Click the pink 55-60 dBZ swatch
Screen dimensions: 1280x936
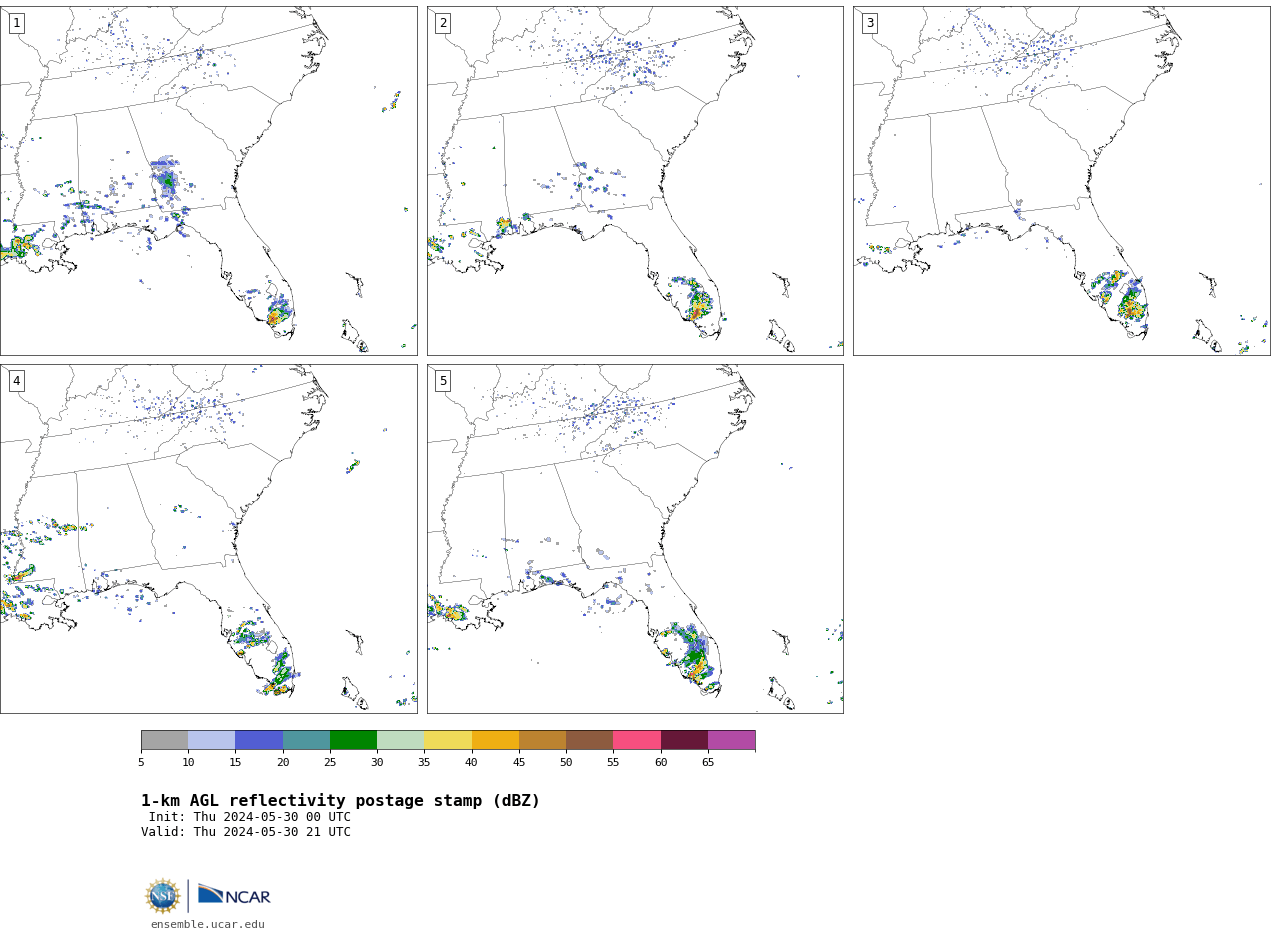[637, 740]
